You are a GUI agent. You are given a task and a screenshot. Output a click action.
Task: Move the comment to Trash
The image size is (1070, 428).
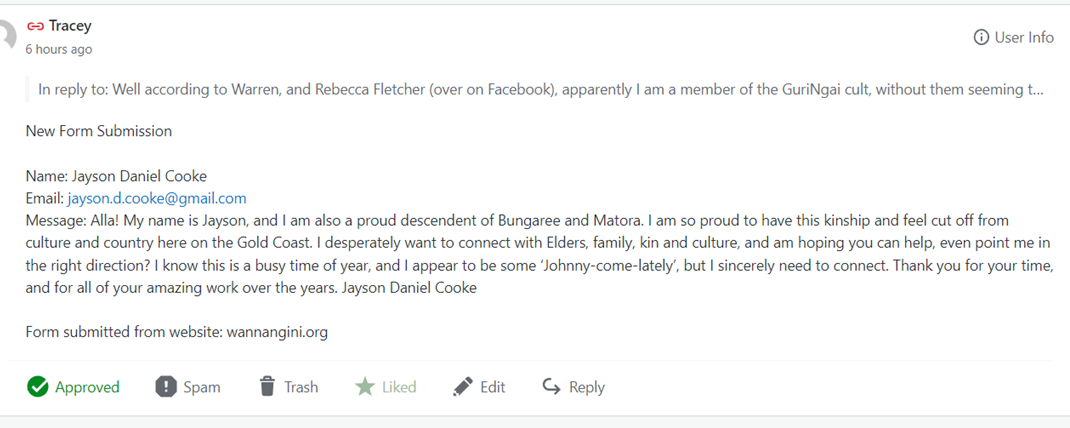tap(300, 387)
